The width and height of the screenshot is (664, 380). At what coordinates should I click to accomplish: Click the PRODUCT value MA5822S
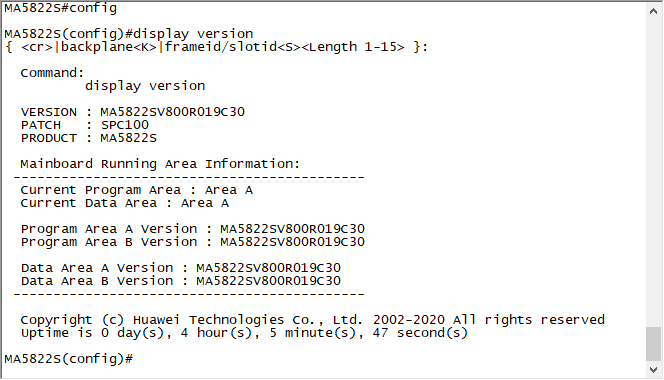coord(128,138)
